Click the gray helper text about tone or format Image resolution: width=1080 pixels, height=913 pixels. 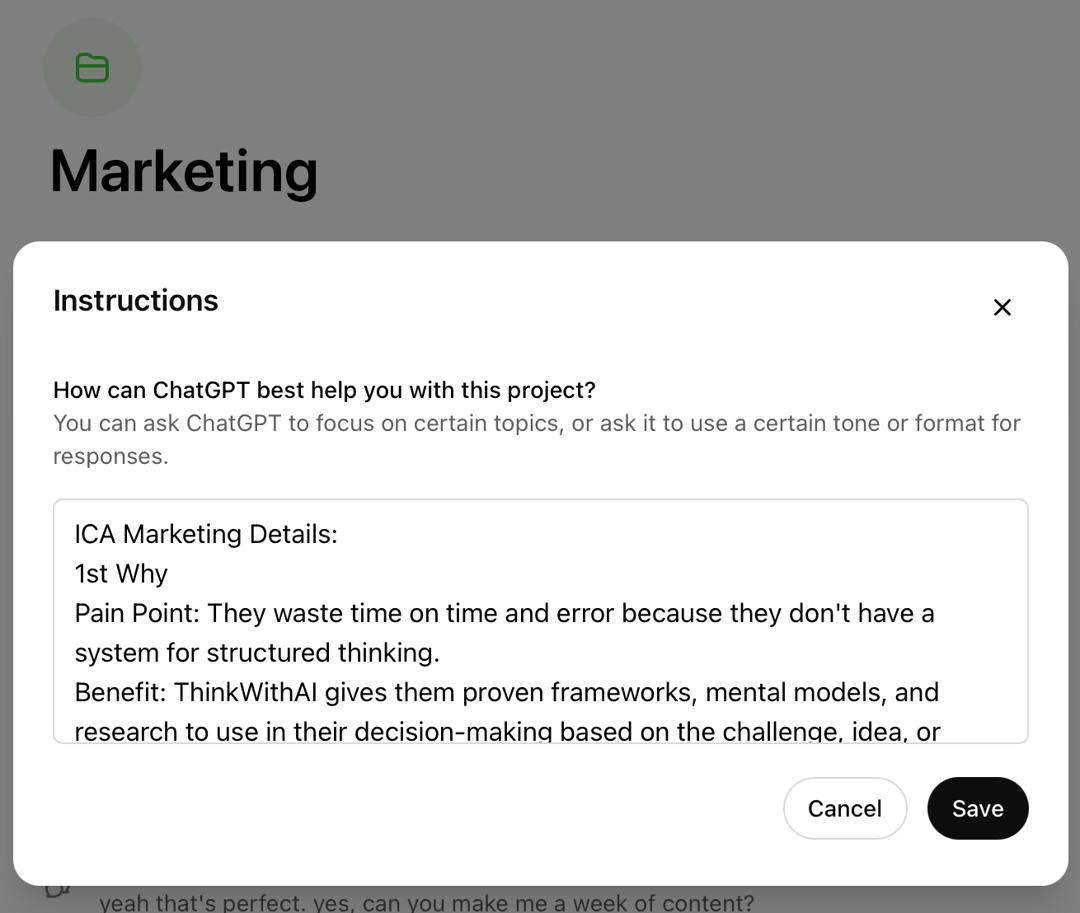click(537, 439)
